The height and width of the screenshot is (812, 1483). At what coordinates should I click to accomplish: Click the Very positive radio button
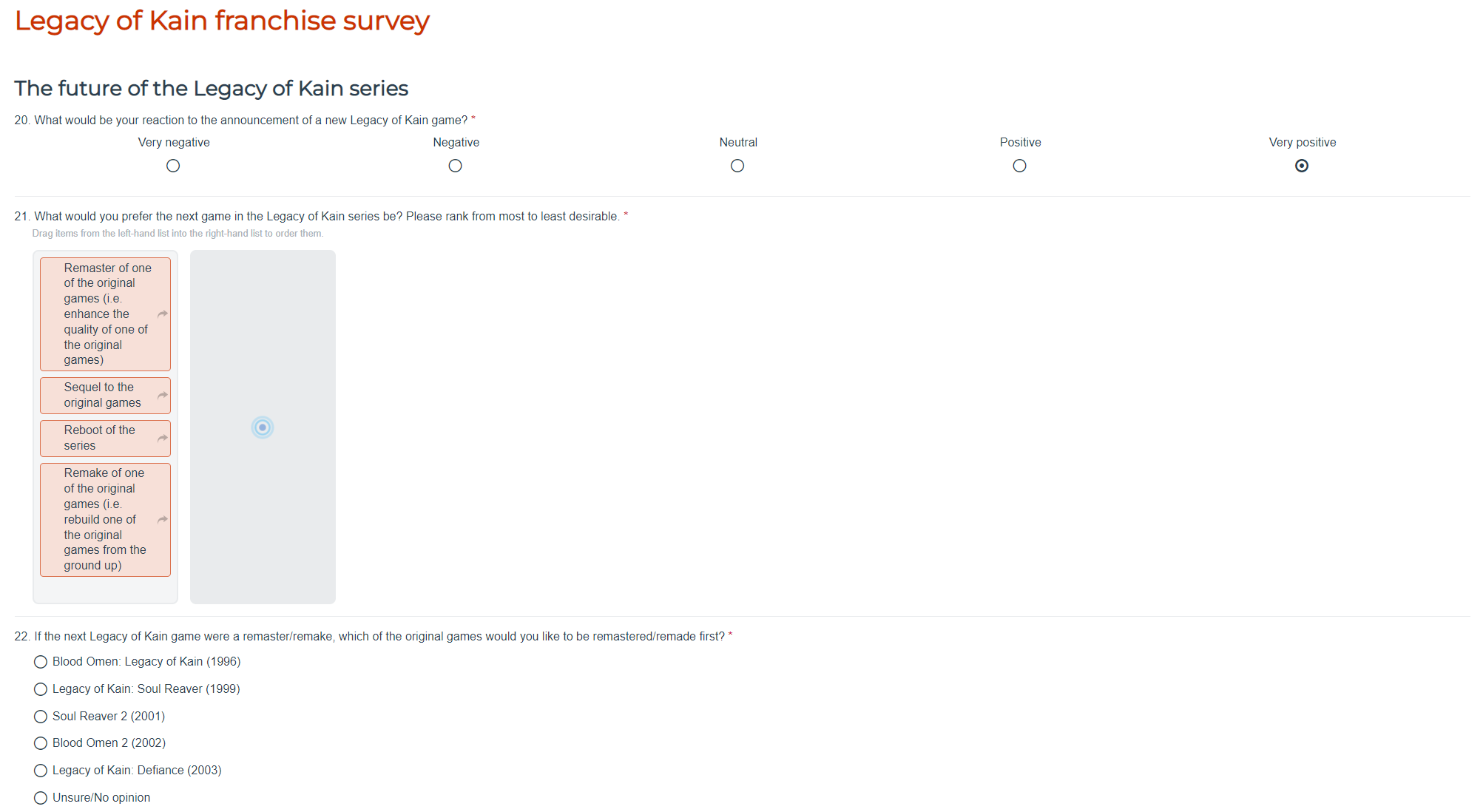pos(1302,166)
